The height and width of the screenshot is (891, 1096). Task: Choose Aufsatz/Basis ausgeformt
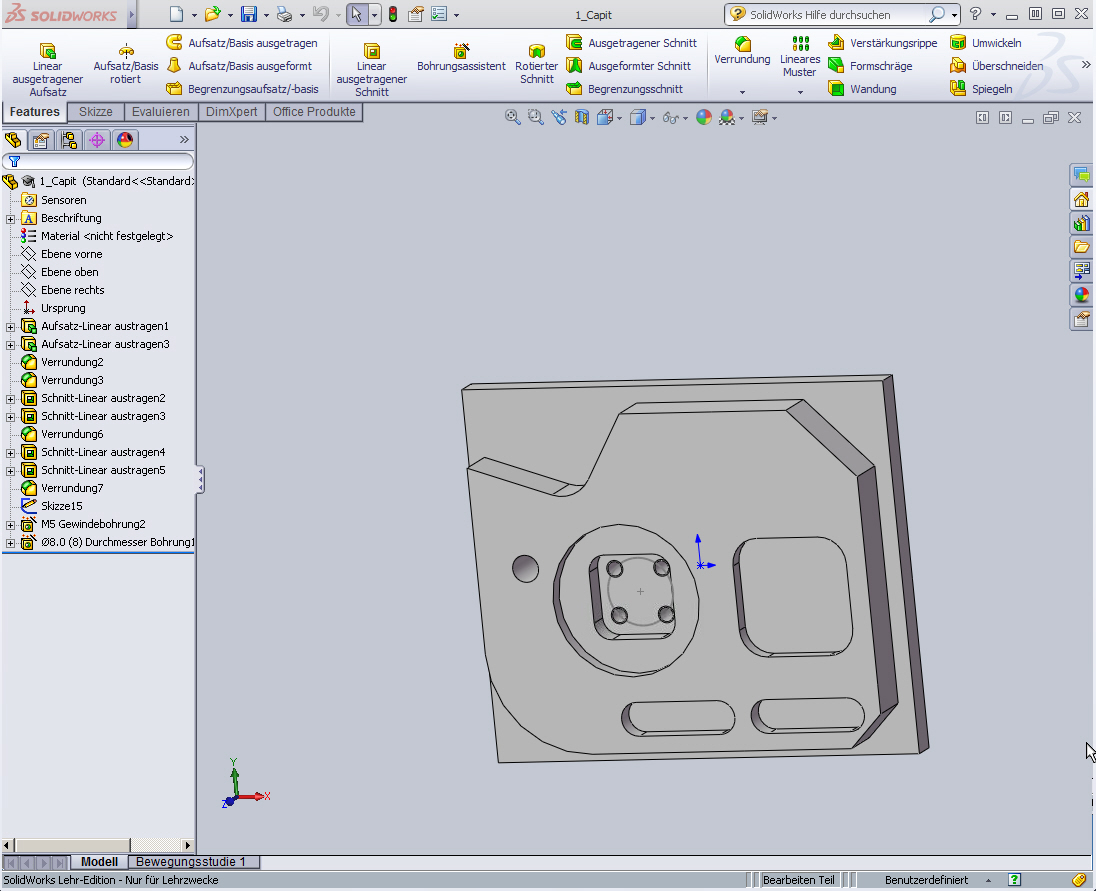pos(239,66)
